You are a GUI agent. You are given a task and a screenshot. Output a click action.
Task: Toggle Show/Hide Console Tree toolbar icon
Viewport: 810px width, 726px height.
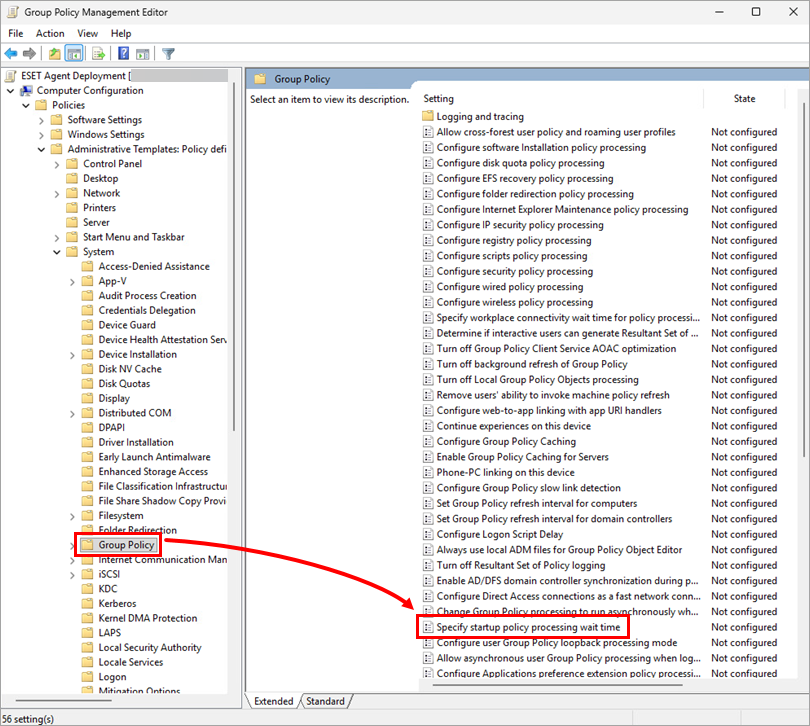[74, 53]
